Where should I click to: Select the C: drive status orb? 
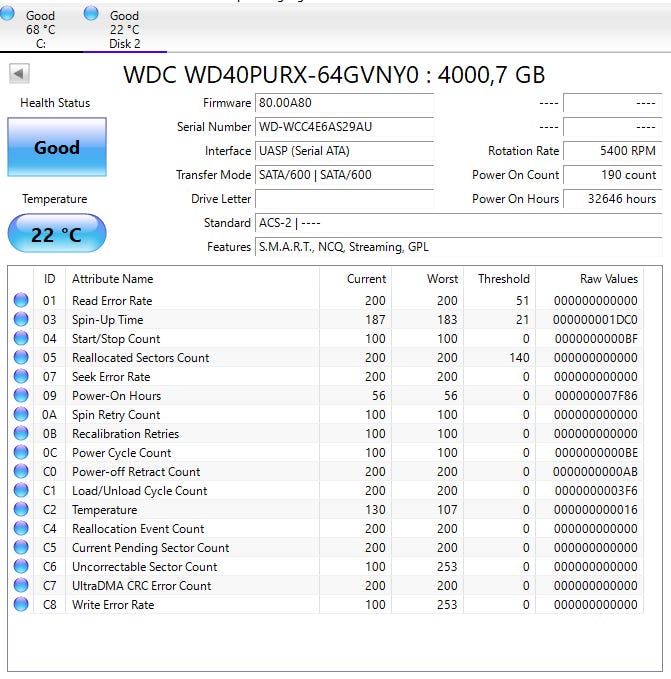[x=9, y=14]
